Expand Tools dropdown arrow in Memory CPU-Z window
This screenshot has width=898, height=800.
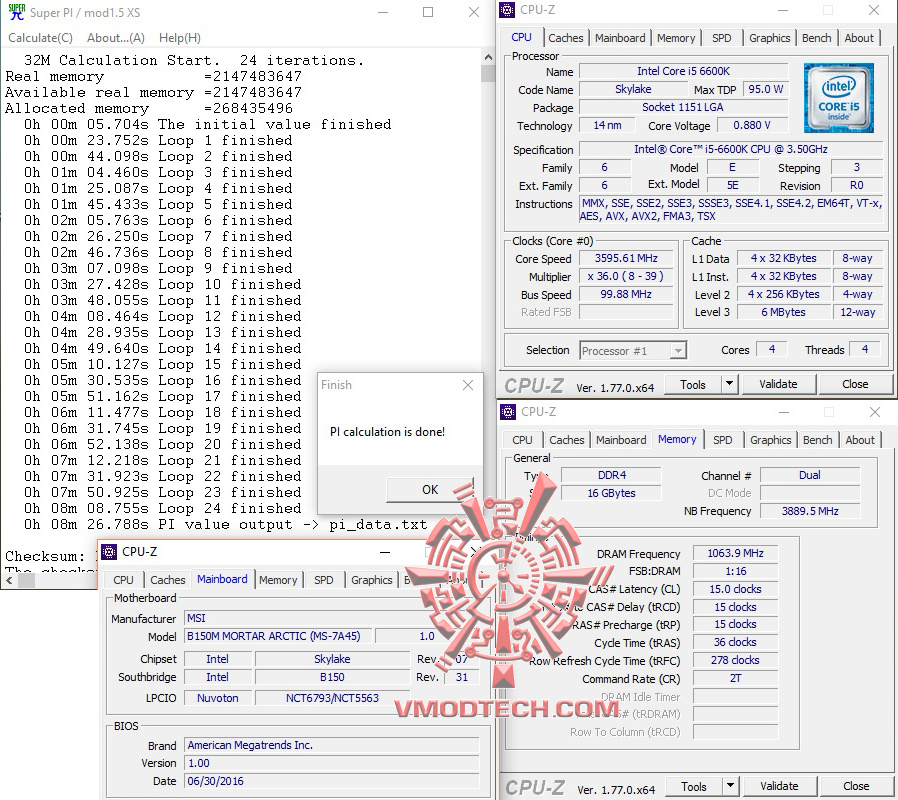pos(730,786)
